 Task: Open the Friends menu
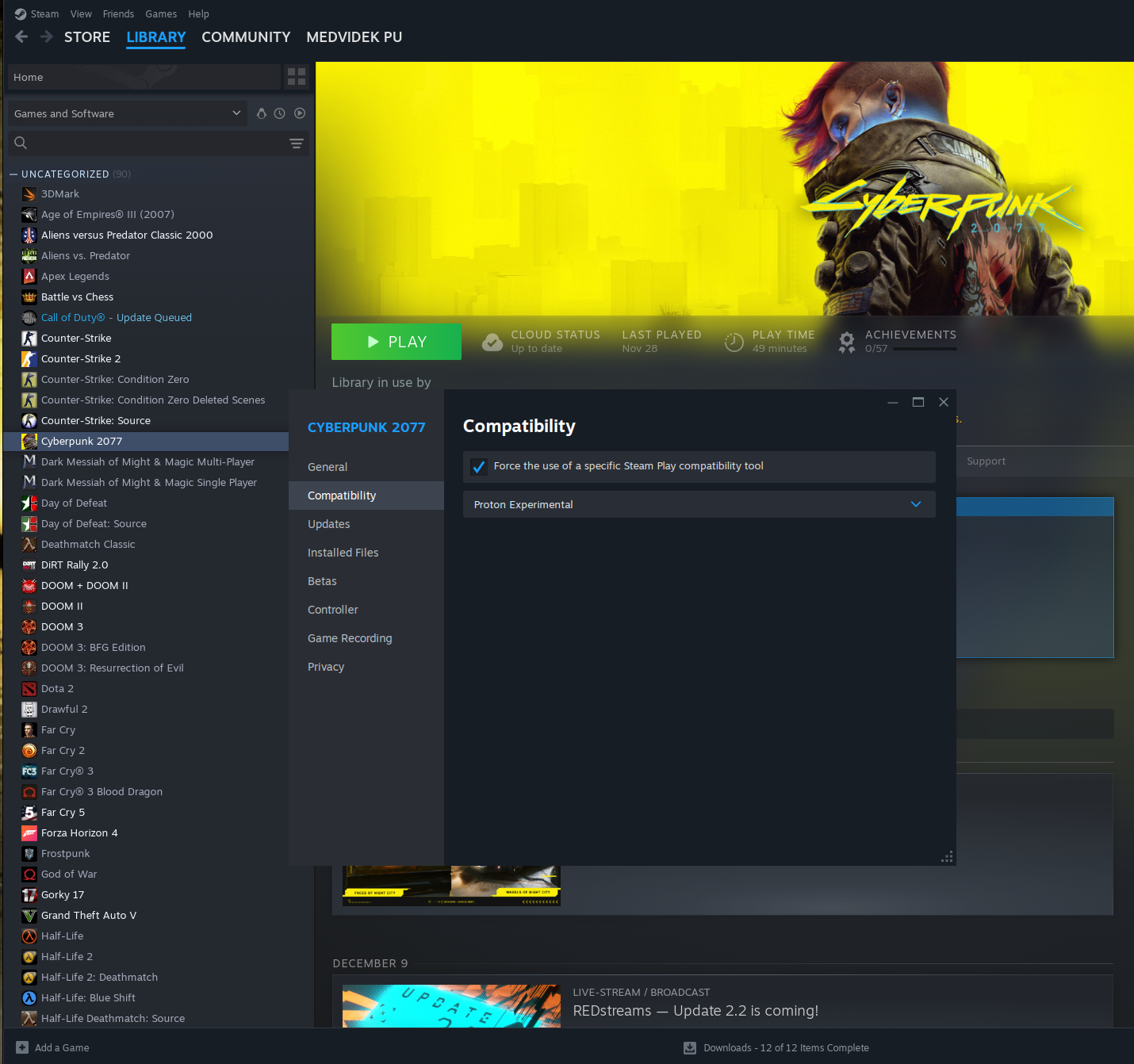pyautogui.click(x=118, y=13)
